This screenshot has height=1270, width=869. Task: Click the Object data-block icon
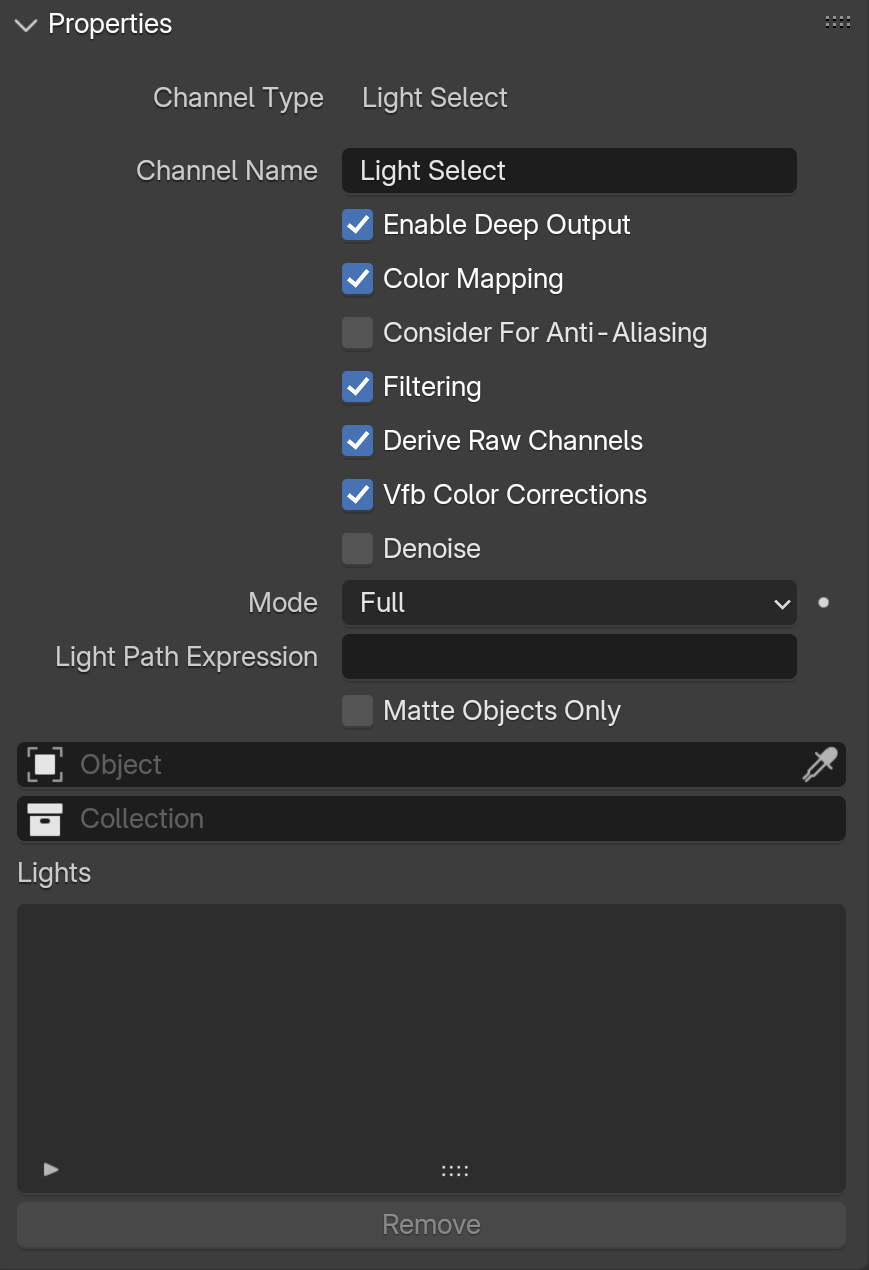(45, 765)
